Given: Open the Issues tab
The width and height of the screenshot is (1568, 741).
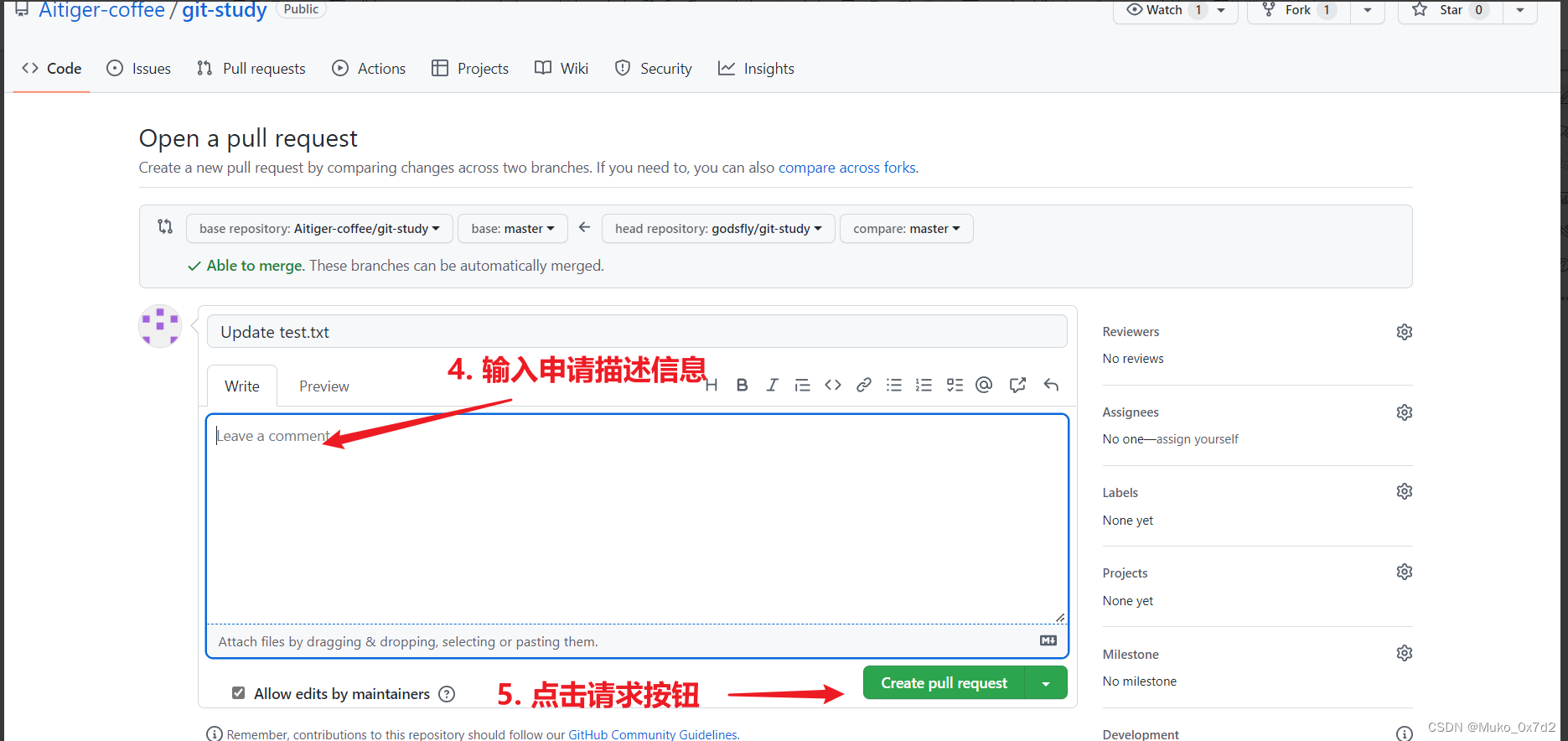Looking at the screenshot, I should (x=139, y=69).
